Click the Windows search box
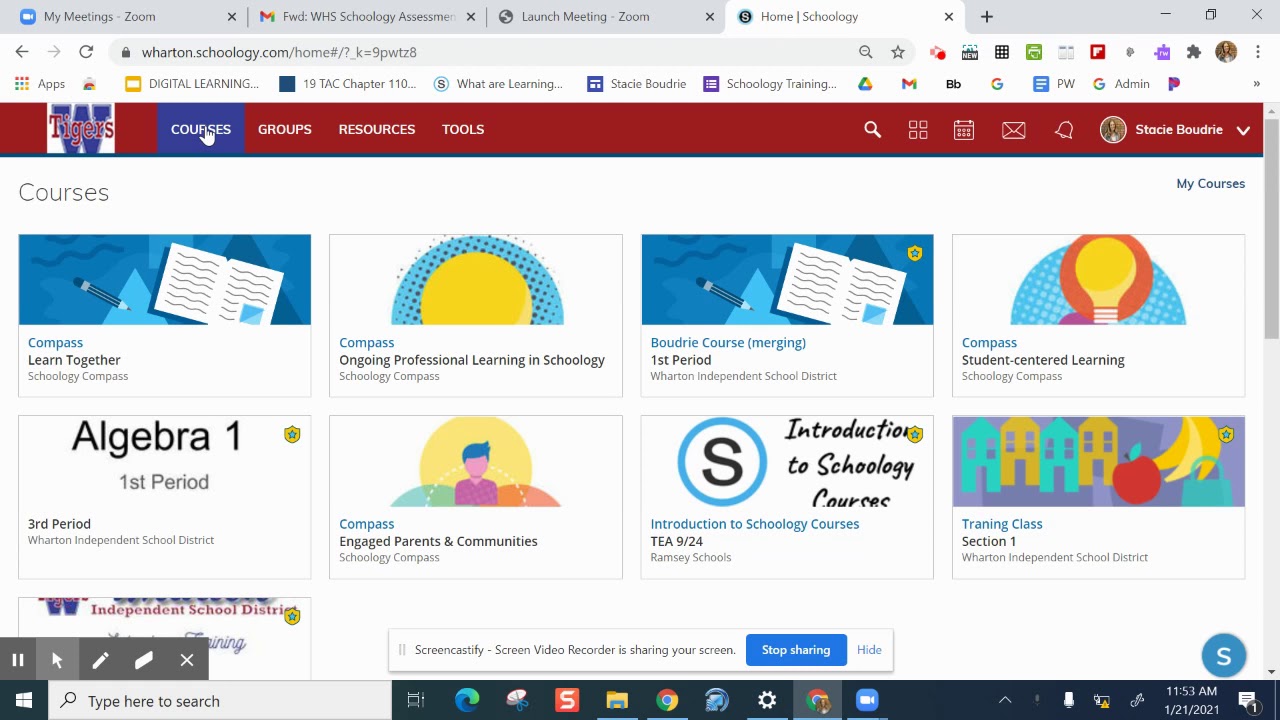This screenshot has height=720, width=1280. click(x=220, y=700)
